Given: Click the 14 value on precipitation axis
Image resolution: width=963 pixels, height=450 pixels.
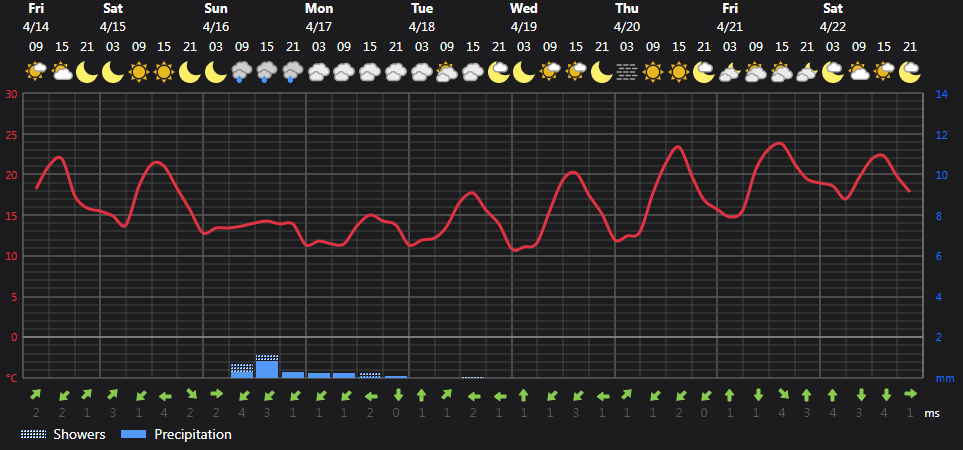Looking at the screenshot, I should coord(942,94).
